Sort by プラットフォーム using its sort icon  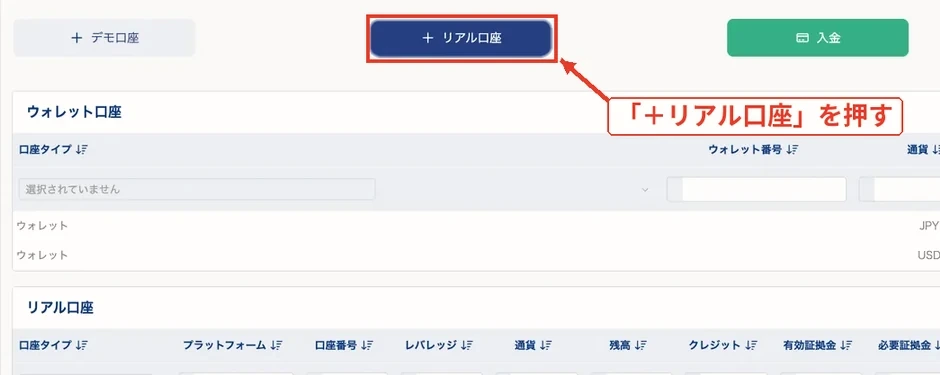(276, 345)
